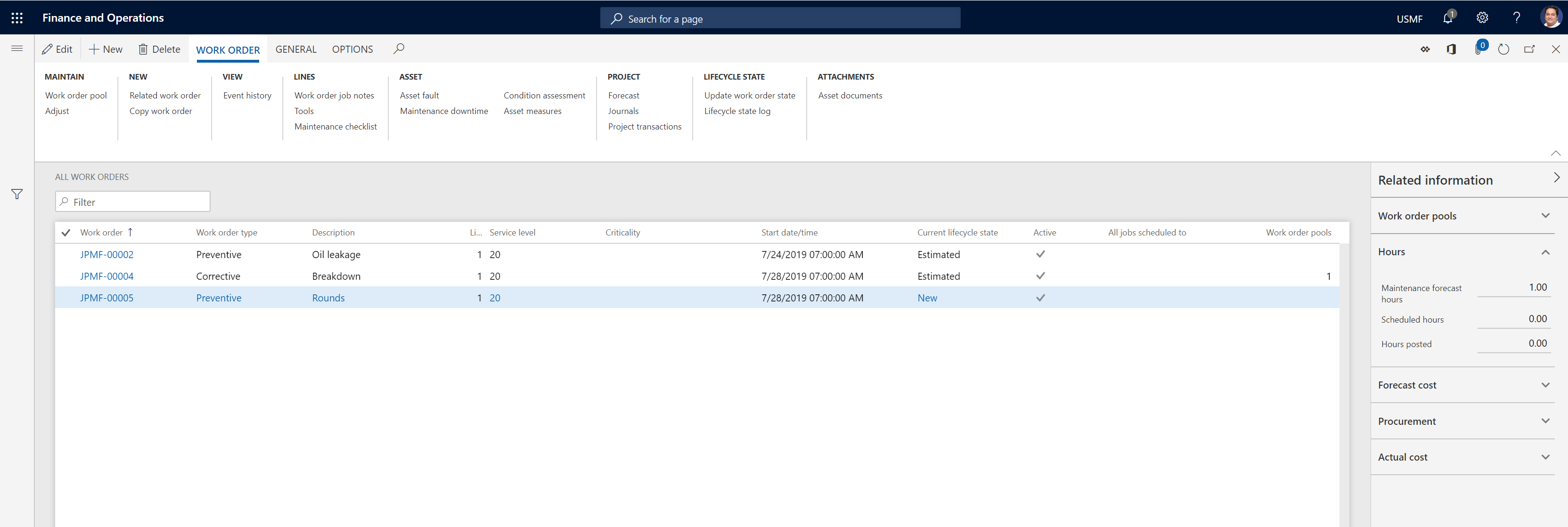Select the WORK ORDER ribbon tab
The width and height of the screenshot is (1568, 527).
point(226,49)
